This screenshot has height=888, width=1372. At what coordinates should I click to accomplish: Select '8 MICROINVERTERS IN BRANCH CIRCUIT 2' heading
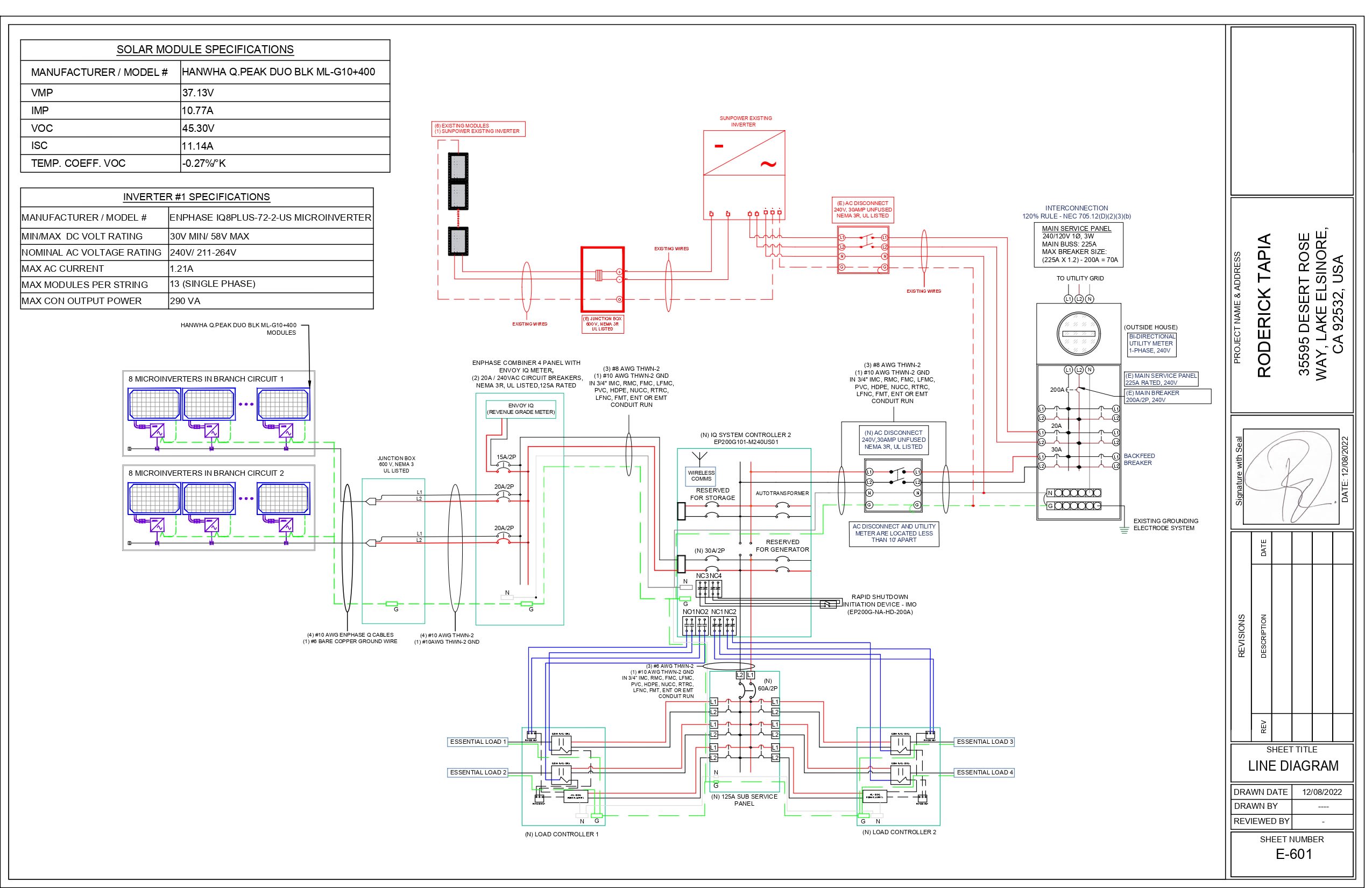[x=206, y=473]
